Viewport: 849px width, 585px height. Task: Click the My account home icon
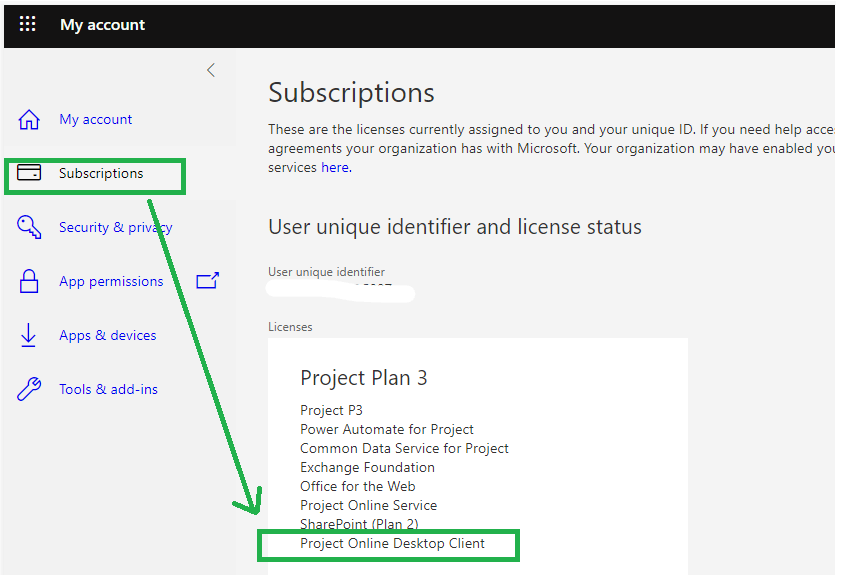pos(29,119)
